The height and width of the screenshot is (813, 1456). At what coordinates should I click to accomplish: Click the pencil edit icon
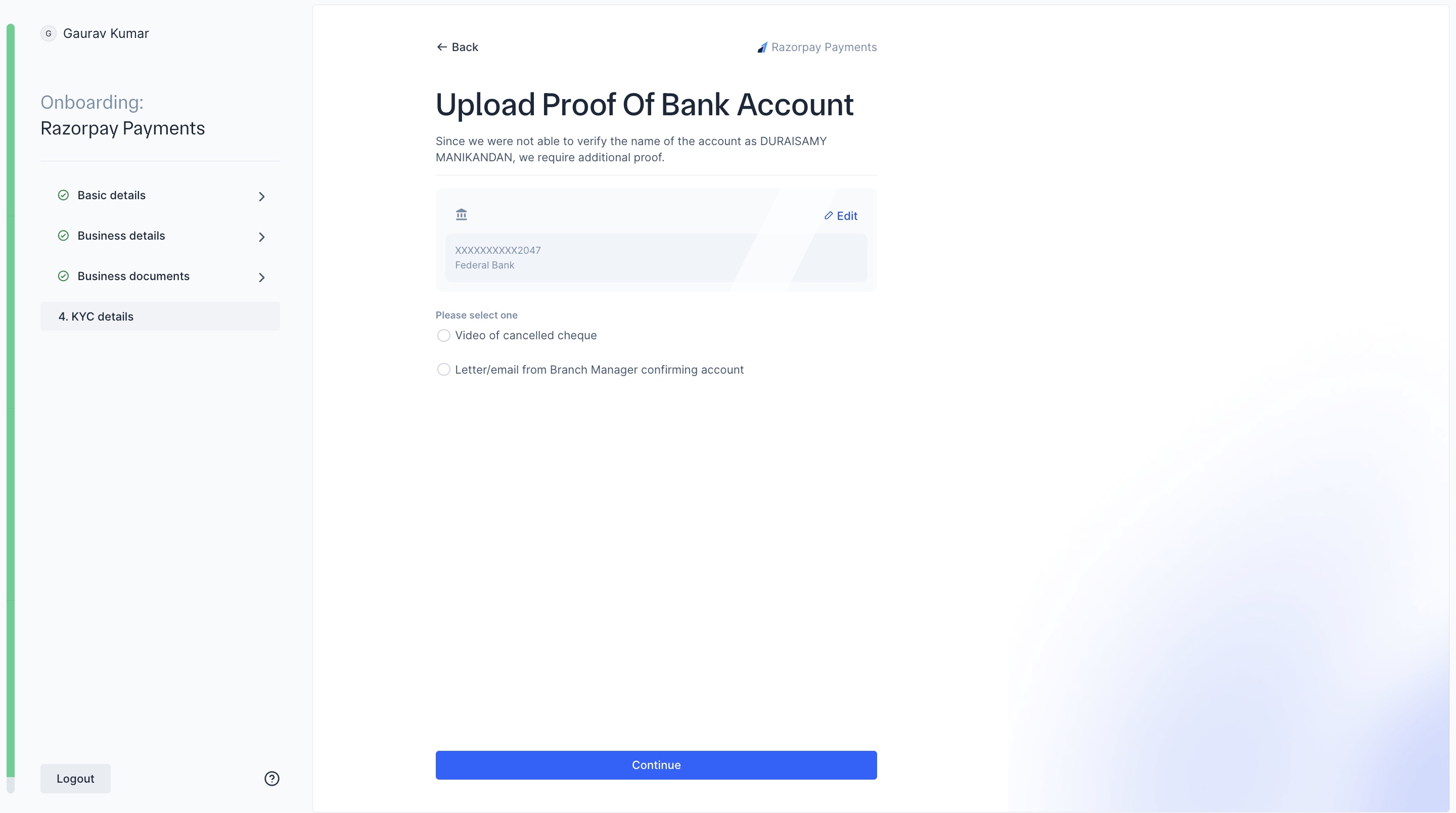click(x=829, y=215)
